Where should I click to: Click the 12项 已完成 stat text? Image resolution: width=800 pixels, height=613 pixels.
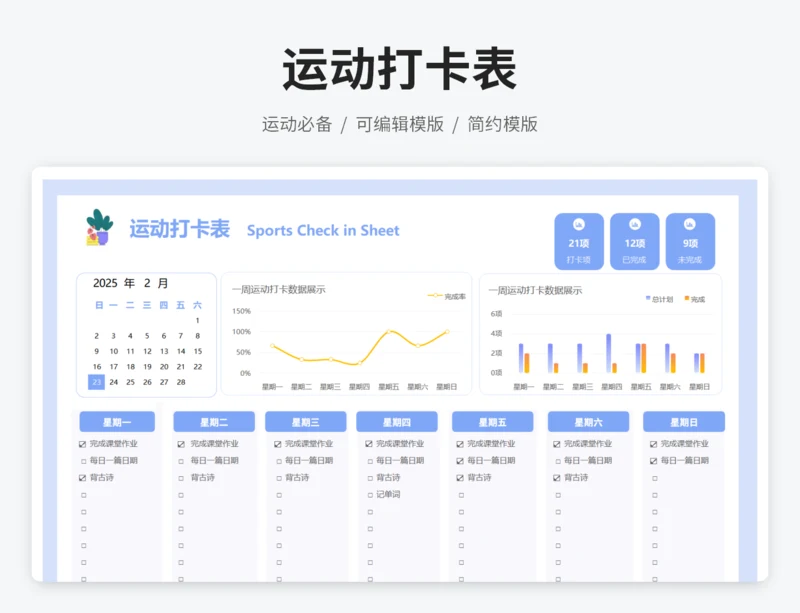634,251
